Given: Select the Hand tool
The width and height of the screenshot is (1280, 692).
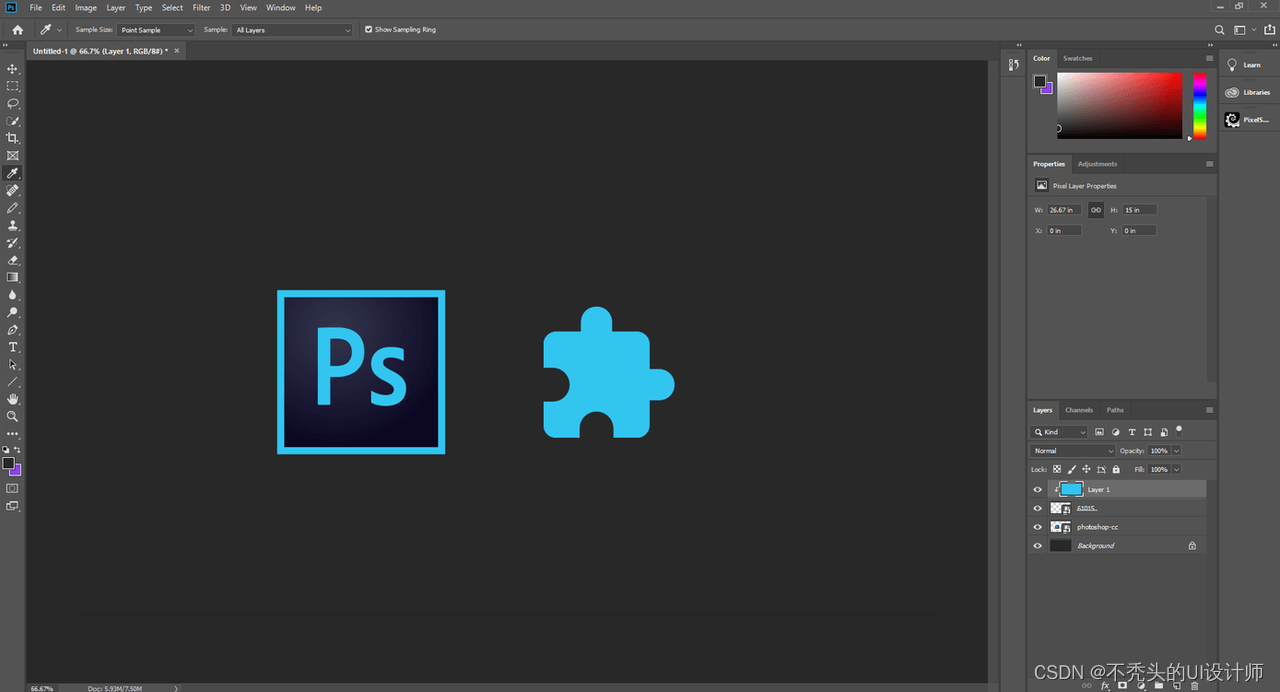Looking at the screenshot, I should point(13,399).
